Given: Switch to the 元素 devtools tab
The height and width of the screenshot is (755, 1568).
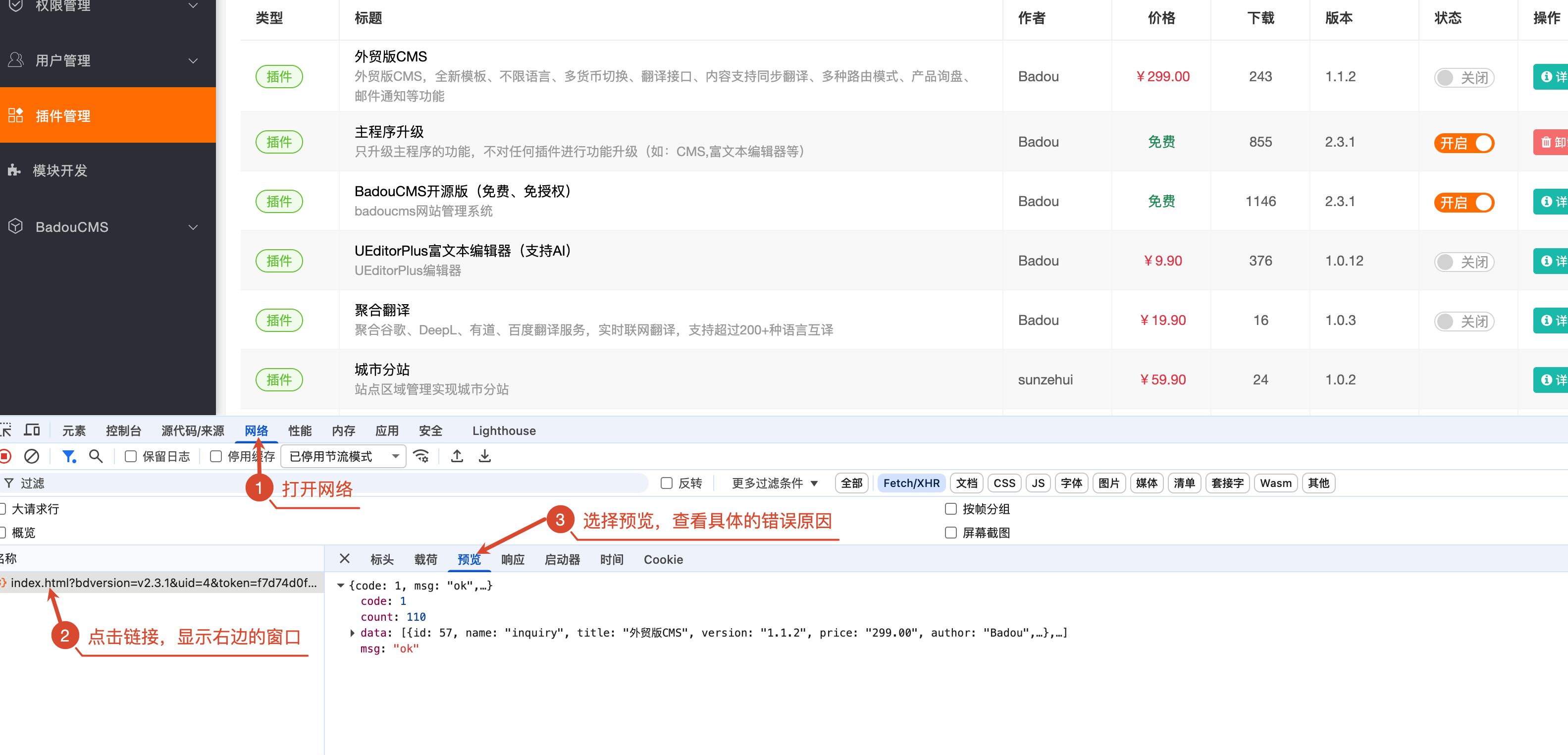Looking at the screenshot, I should [x=74, y=431].
